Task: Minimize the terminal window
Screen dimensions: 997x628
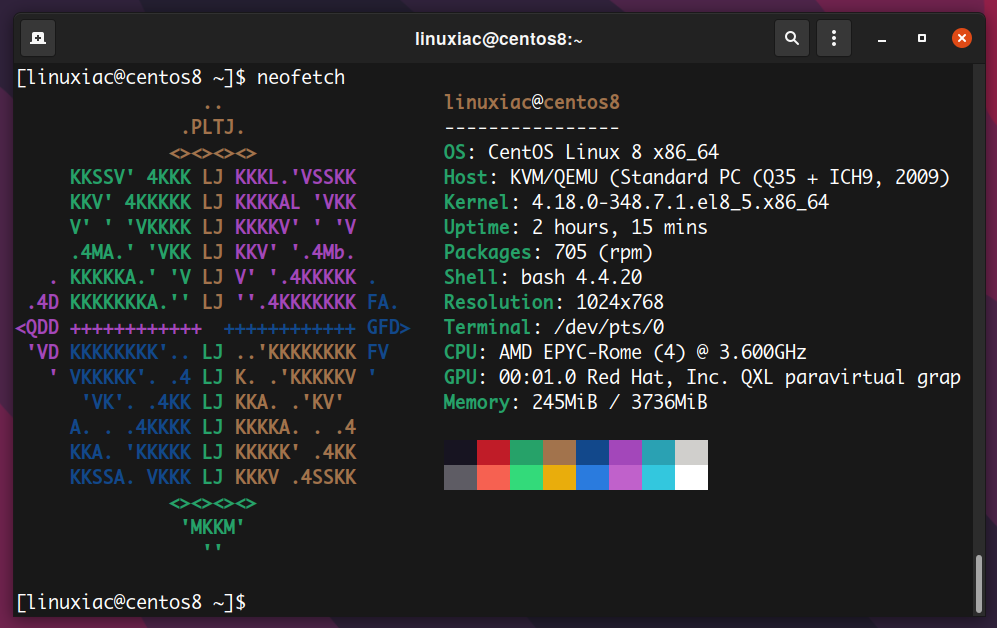Action: coord(882,39)
